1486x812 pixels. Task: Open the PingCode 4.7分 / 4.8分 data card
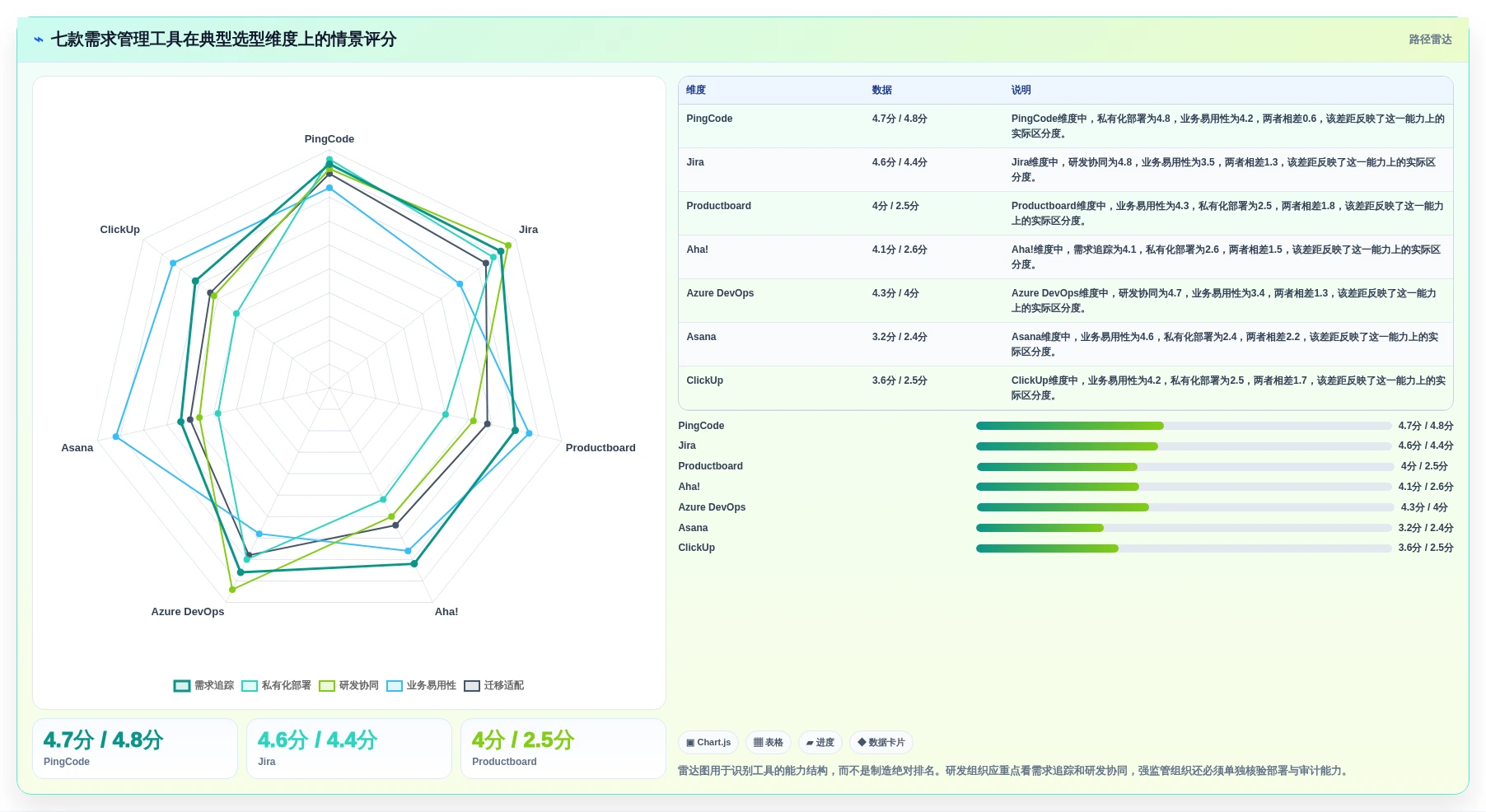(x=135, y=749)
